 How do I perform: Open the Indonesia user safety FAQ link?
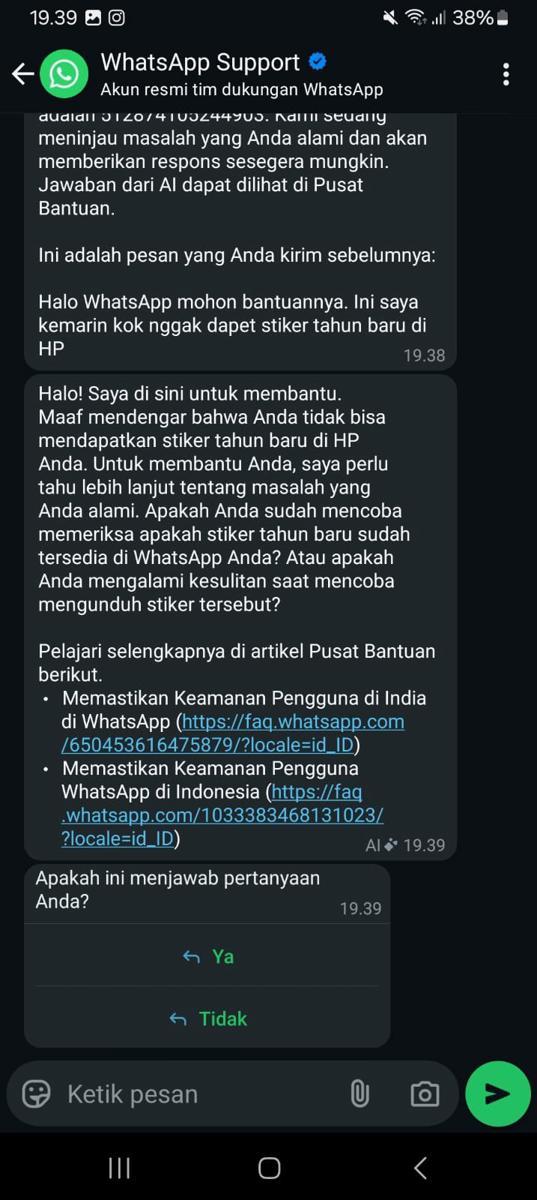point(222,816)
